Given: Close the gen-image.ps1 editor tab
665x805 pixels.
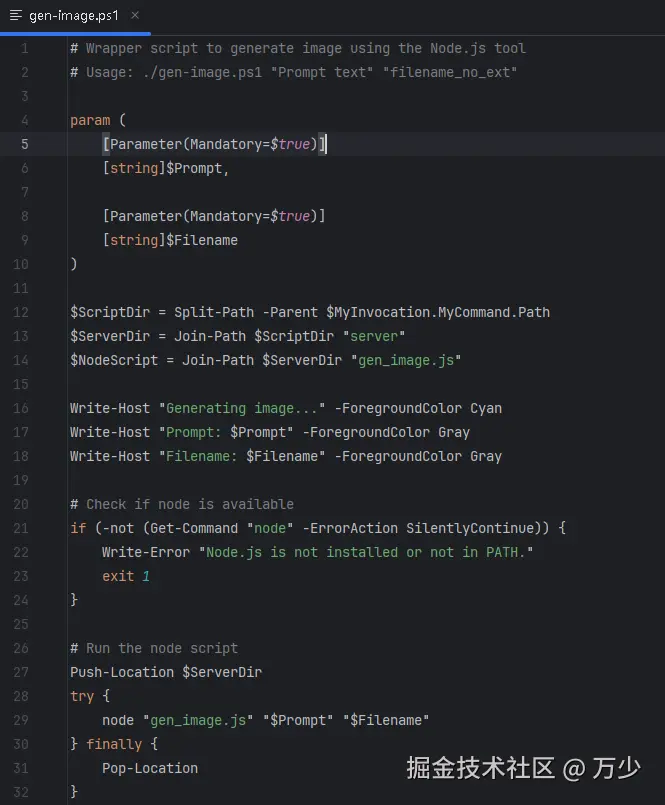Looking at the screenshot, I should pyautogui.click(x=135, y=16).
